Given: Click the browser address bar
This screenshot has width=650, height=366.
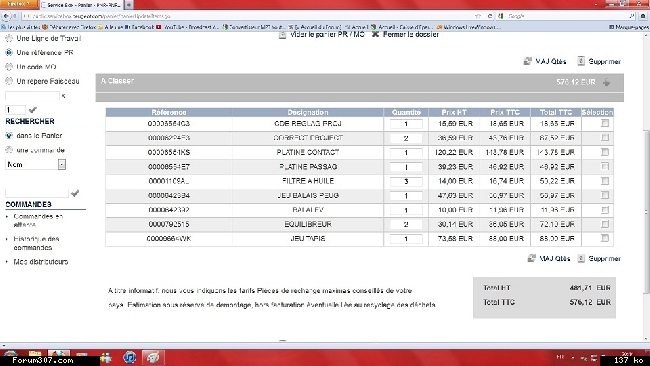Looking at the screenshot, I should pos(249,16).
